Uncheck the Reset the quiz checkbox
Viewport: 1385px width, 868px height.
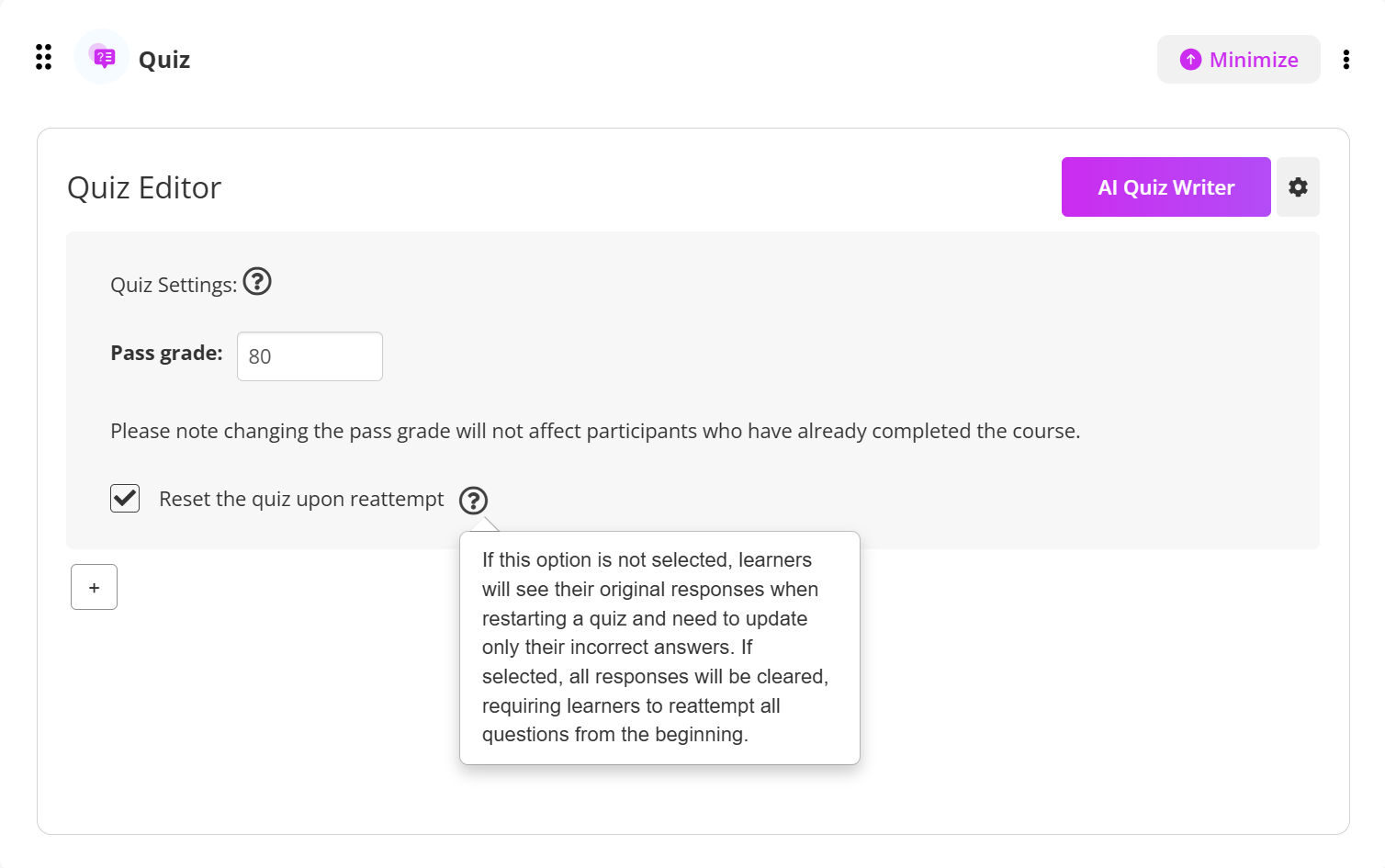(125, 499)
